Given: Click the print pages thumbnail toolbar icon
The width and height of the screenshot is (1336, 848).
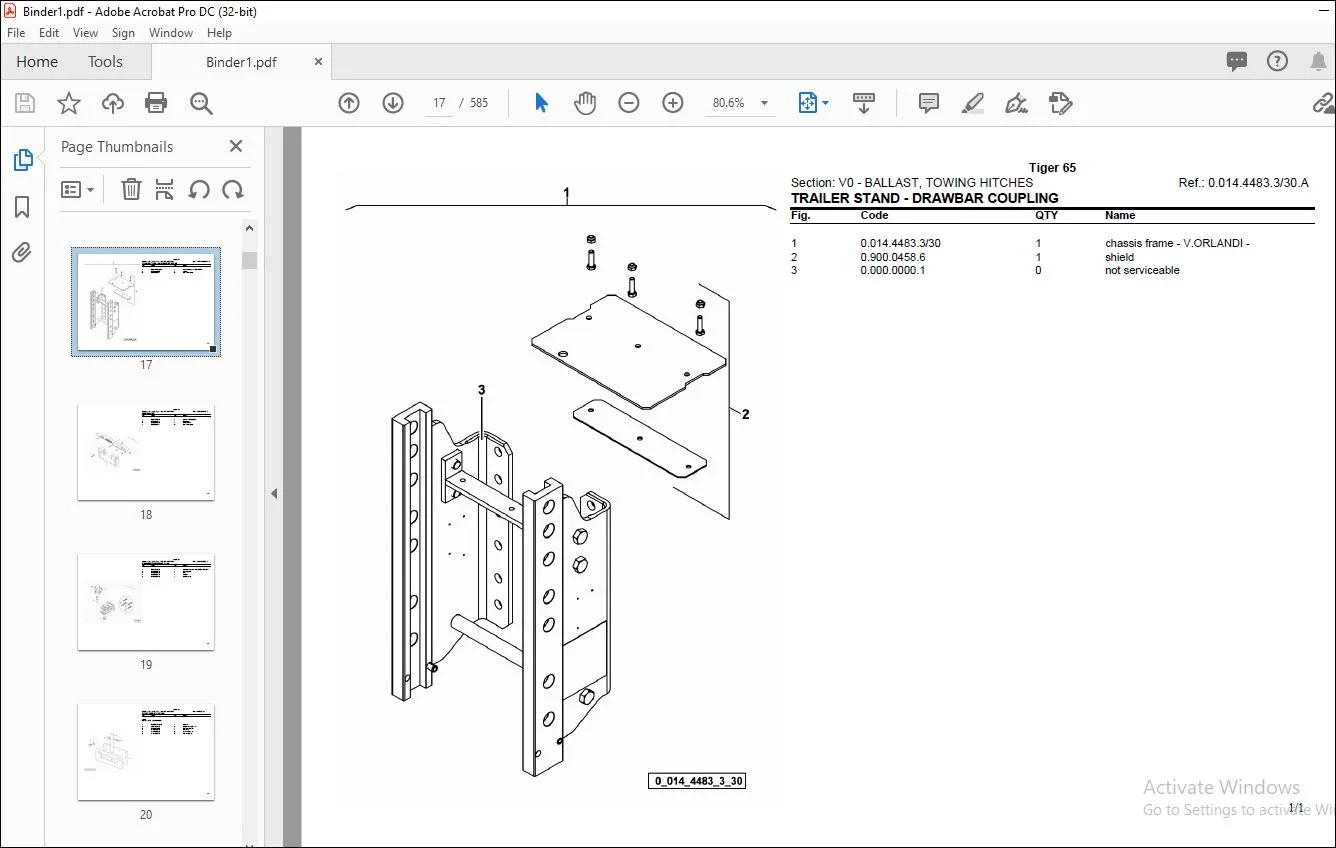Looking at the screenshot, I should coord(165,189).
